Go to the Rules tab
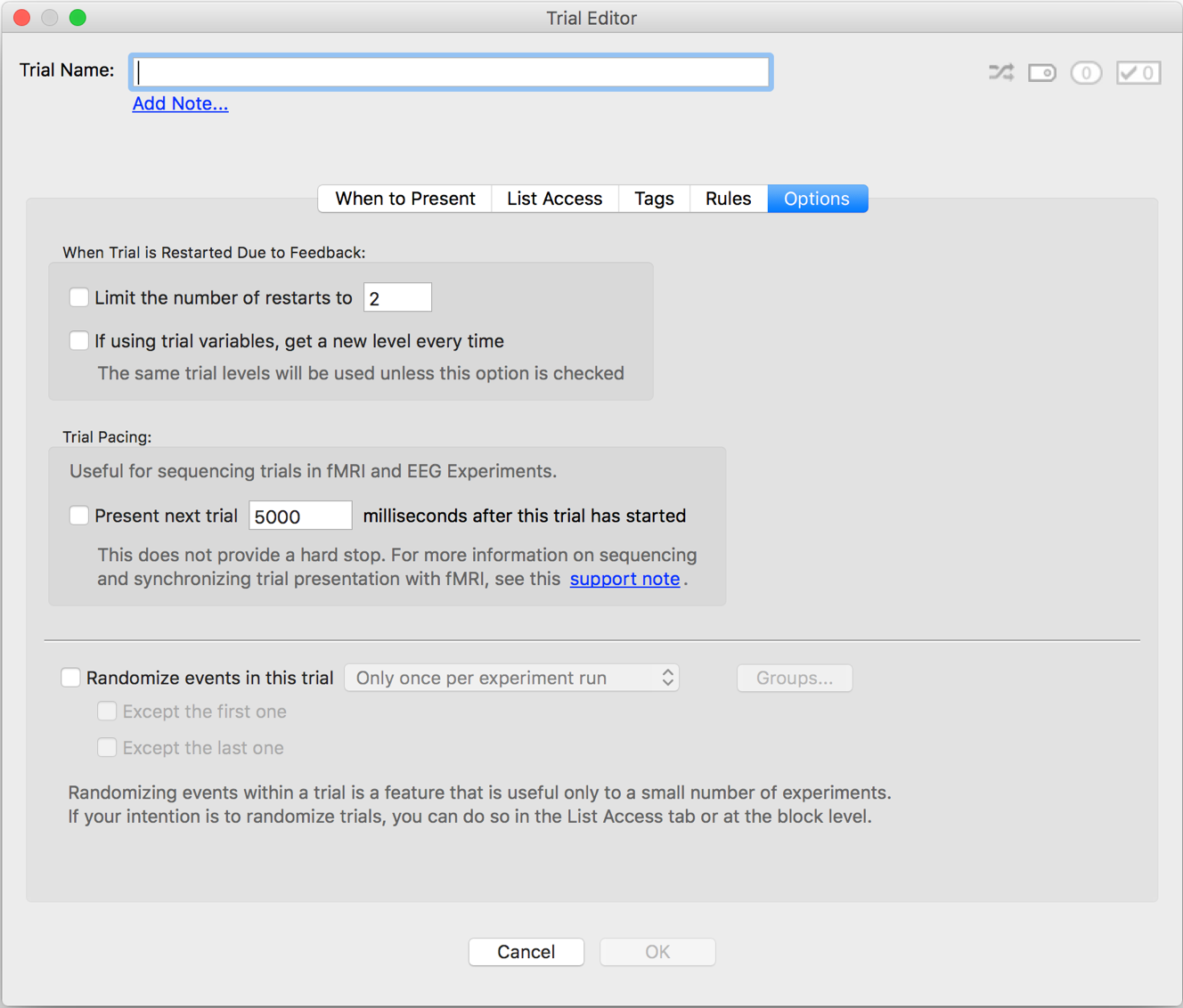 (x=728, y=199)
